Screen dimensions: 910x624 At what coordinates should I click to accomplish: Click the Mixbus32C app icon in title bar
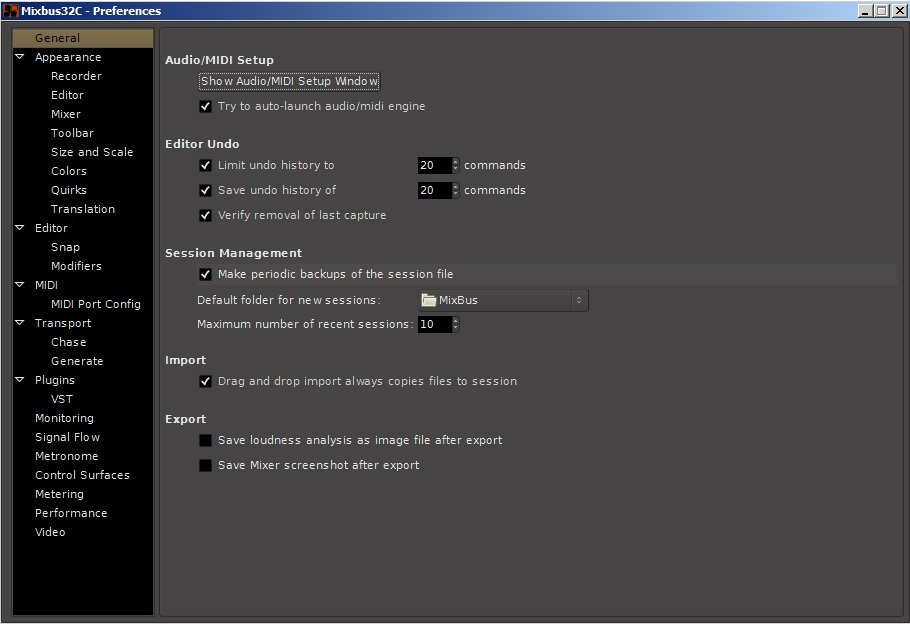click(x=10, y=10)
